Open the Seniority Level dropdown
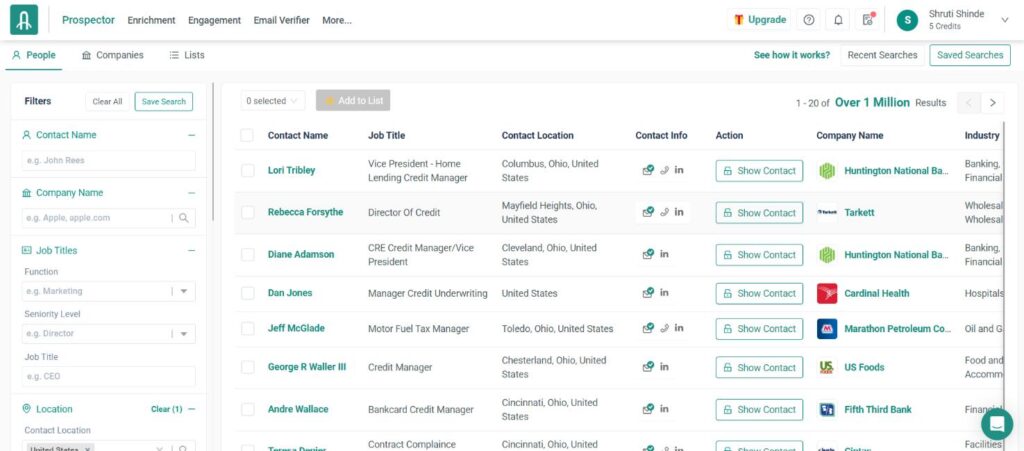The height and width of the screenshot is (451, 1024). [x=108, y=334]
